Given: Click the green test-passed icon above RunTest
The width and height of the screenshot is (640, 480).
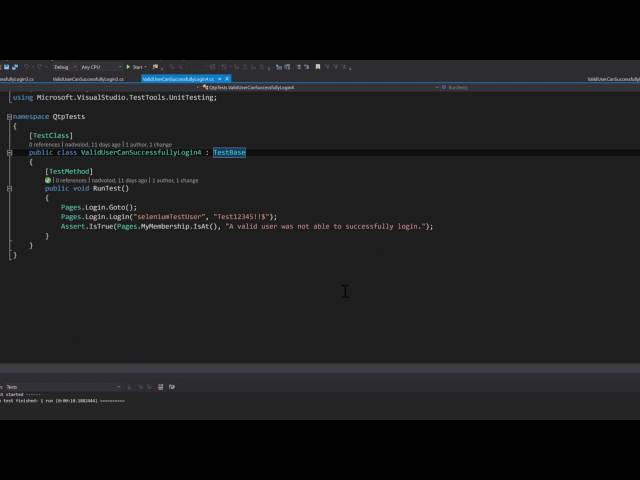Looking at the screenshot, I should click(48, 180).
